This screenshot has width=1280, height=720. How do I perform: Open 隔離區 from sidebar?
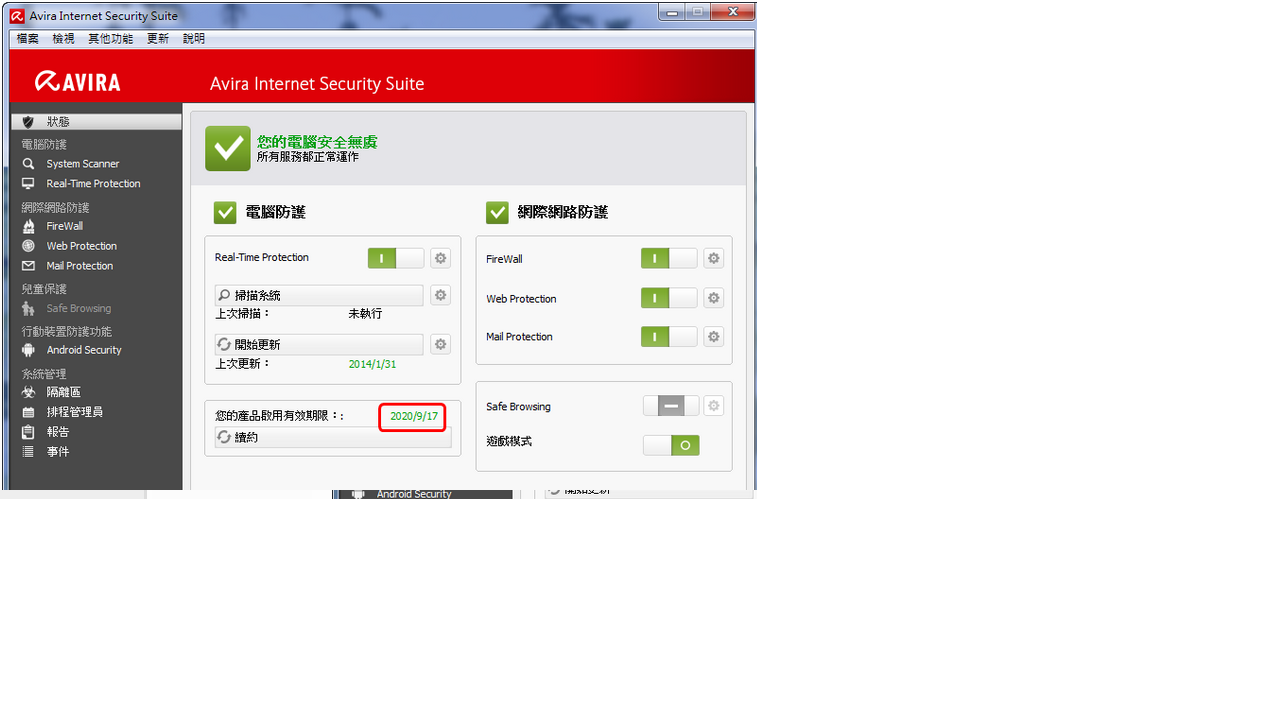[x=64, y=393]
